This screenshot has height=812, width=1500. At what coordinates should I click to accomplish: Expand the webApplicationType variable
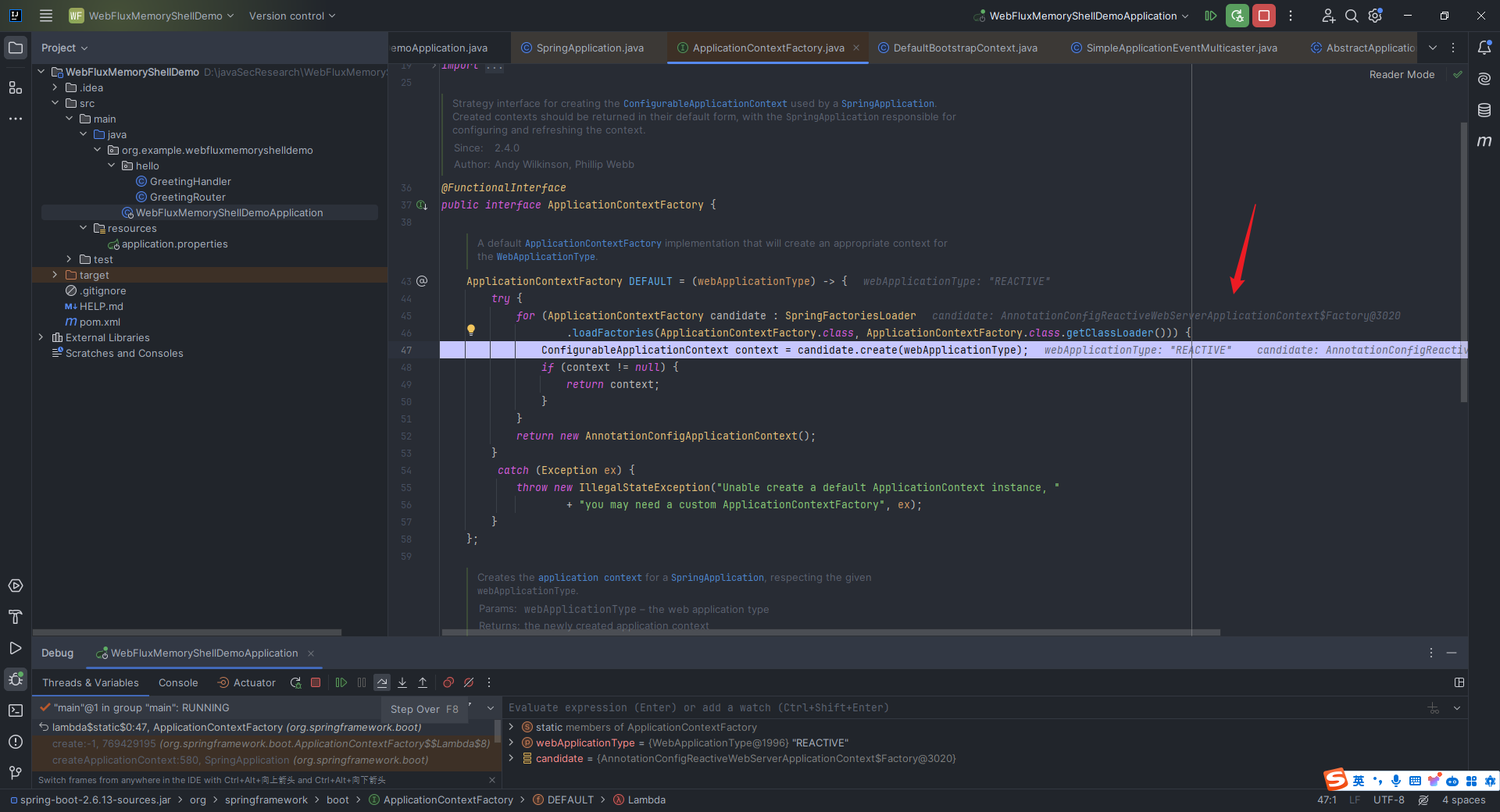coord(512,743)
